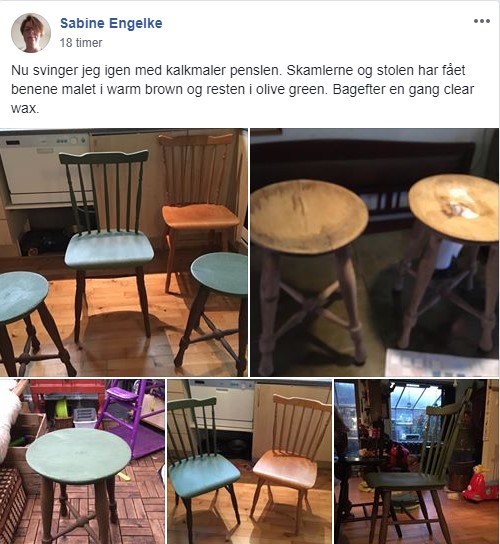Viewport: 500px width, 544px height.
Task: Click the white dishwasher in the first photo
Action: 43,169
